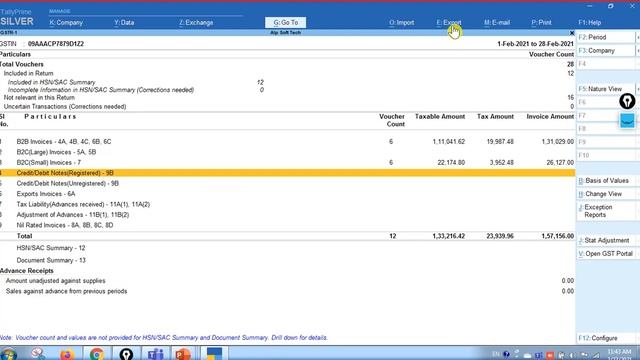
Task: Close the GSTR-1 report with X
Action: [571, 33]
